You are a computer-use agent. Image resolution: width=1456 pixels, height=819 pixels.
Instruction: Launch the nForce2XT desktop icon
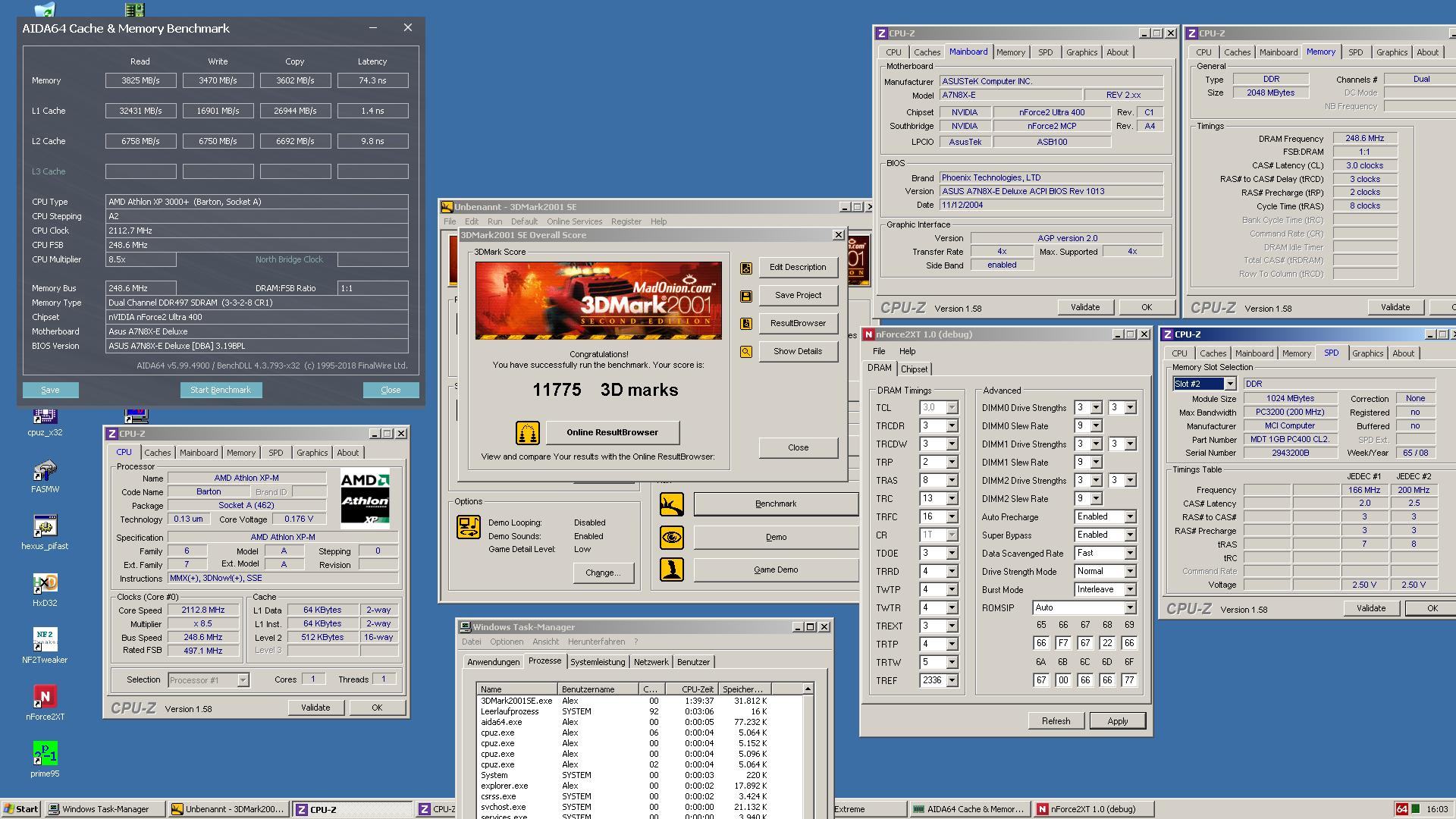45,703
